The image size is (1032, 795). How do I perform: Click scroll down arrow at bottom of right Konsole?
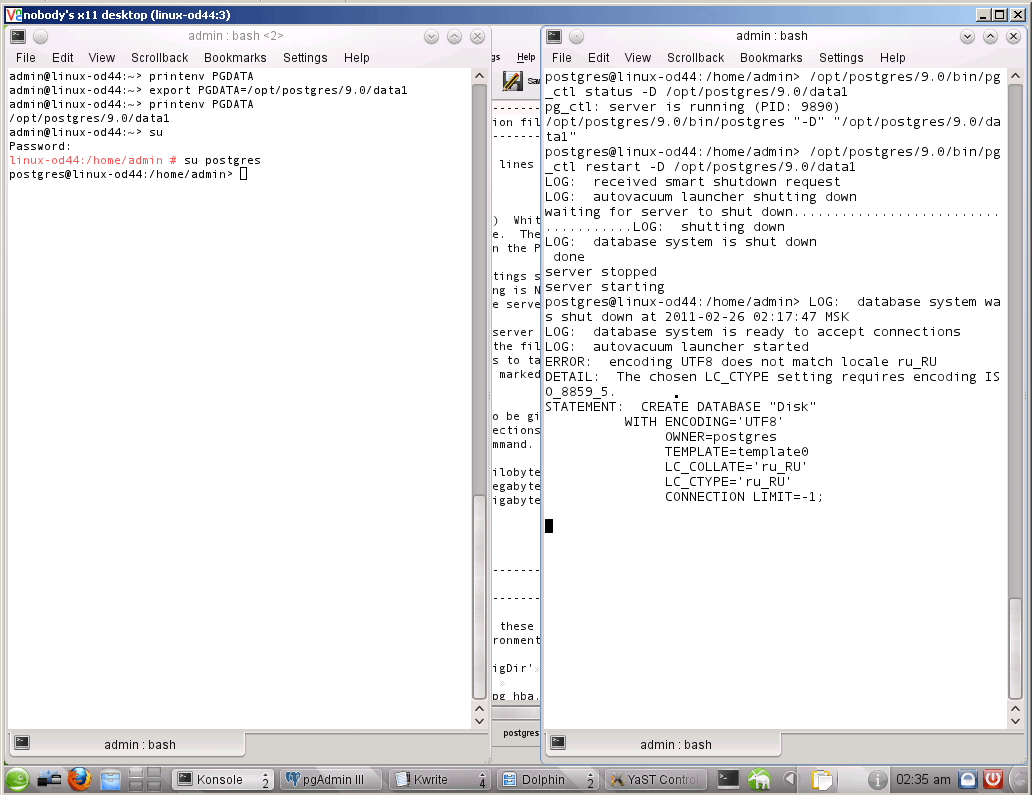click(x=1016, y=721)
